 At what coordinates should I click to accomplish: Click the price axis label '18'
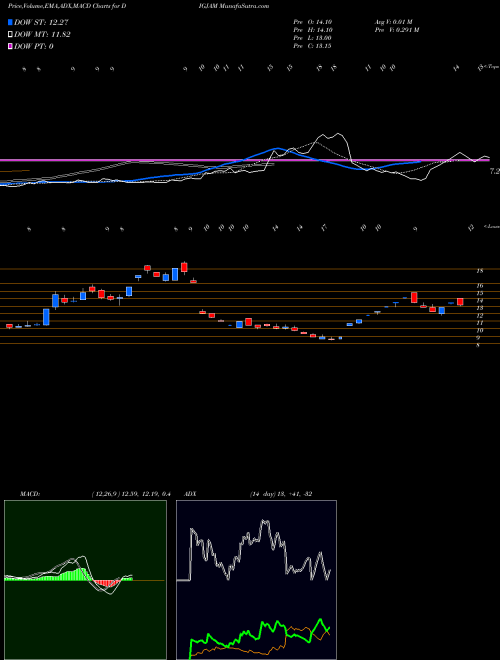click(x=479, y=271)
